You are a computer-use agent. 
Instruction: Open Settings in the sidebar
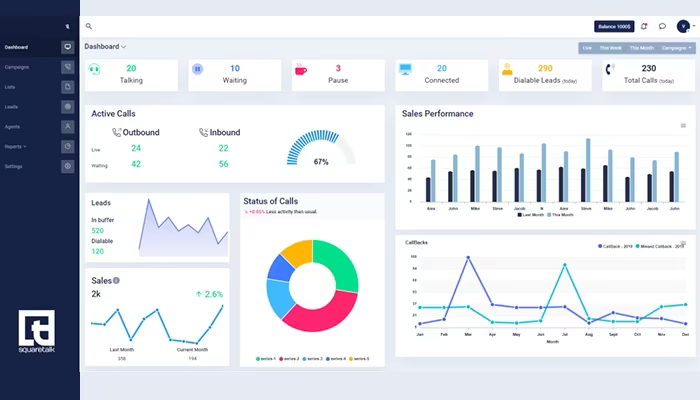point(13,166)
